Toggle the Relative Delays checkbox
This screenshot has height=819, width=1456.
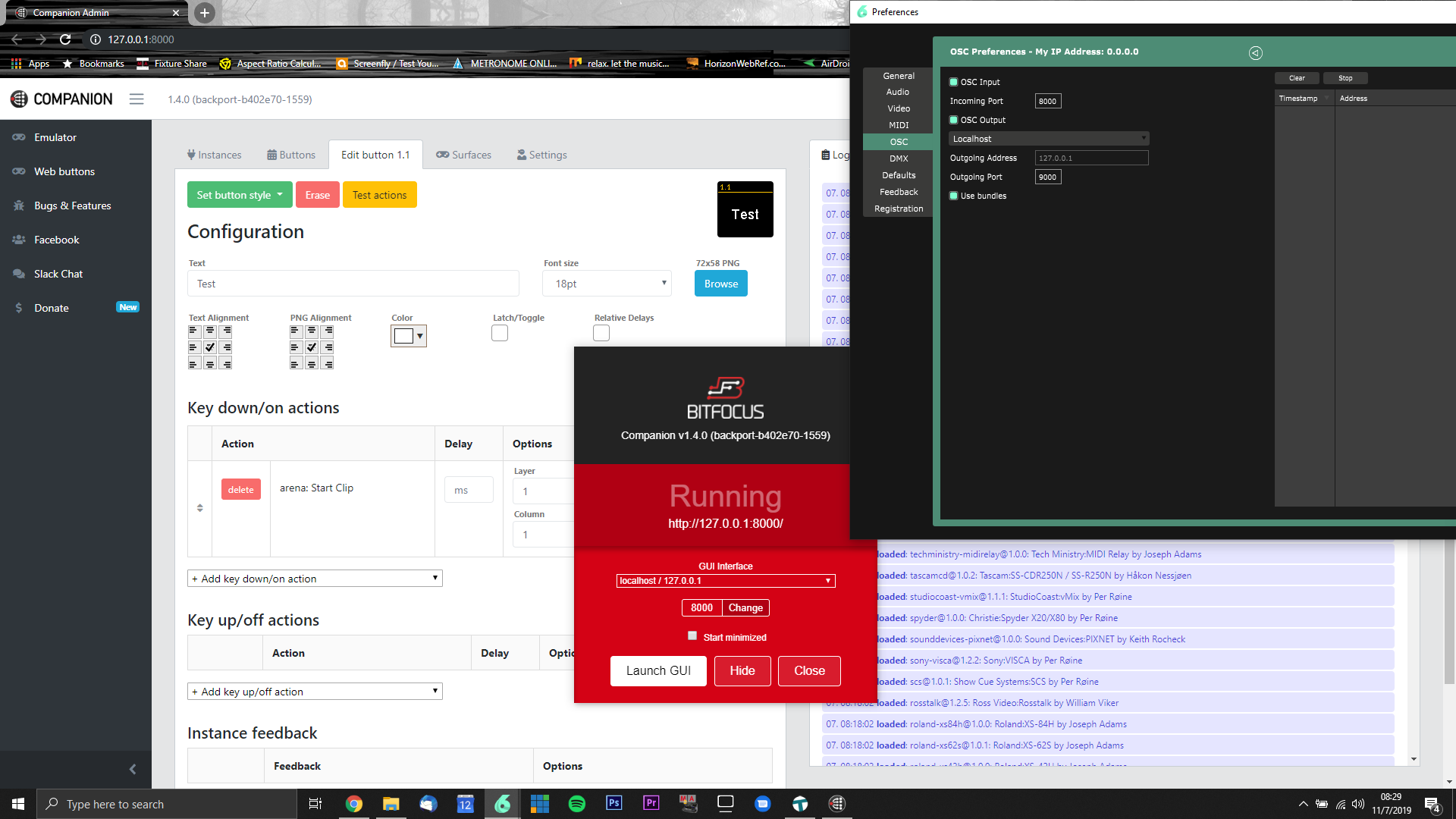pos(601,333)
